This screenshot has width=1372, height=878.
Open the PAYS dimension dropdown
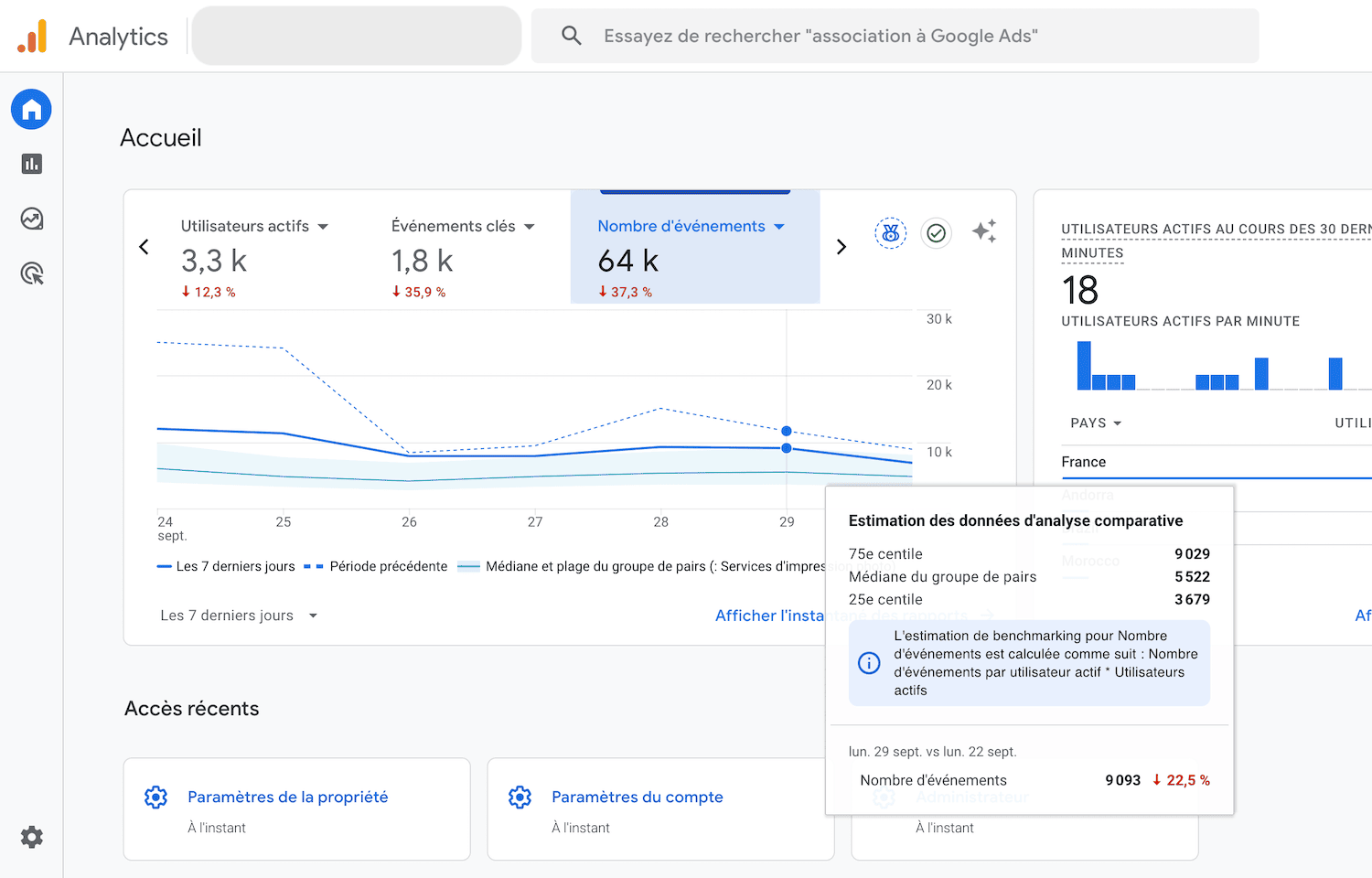[1096, 423]
